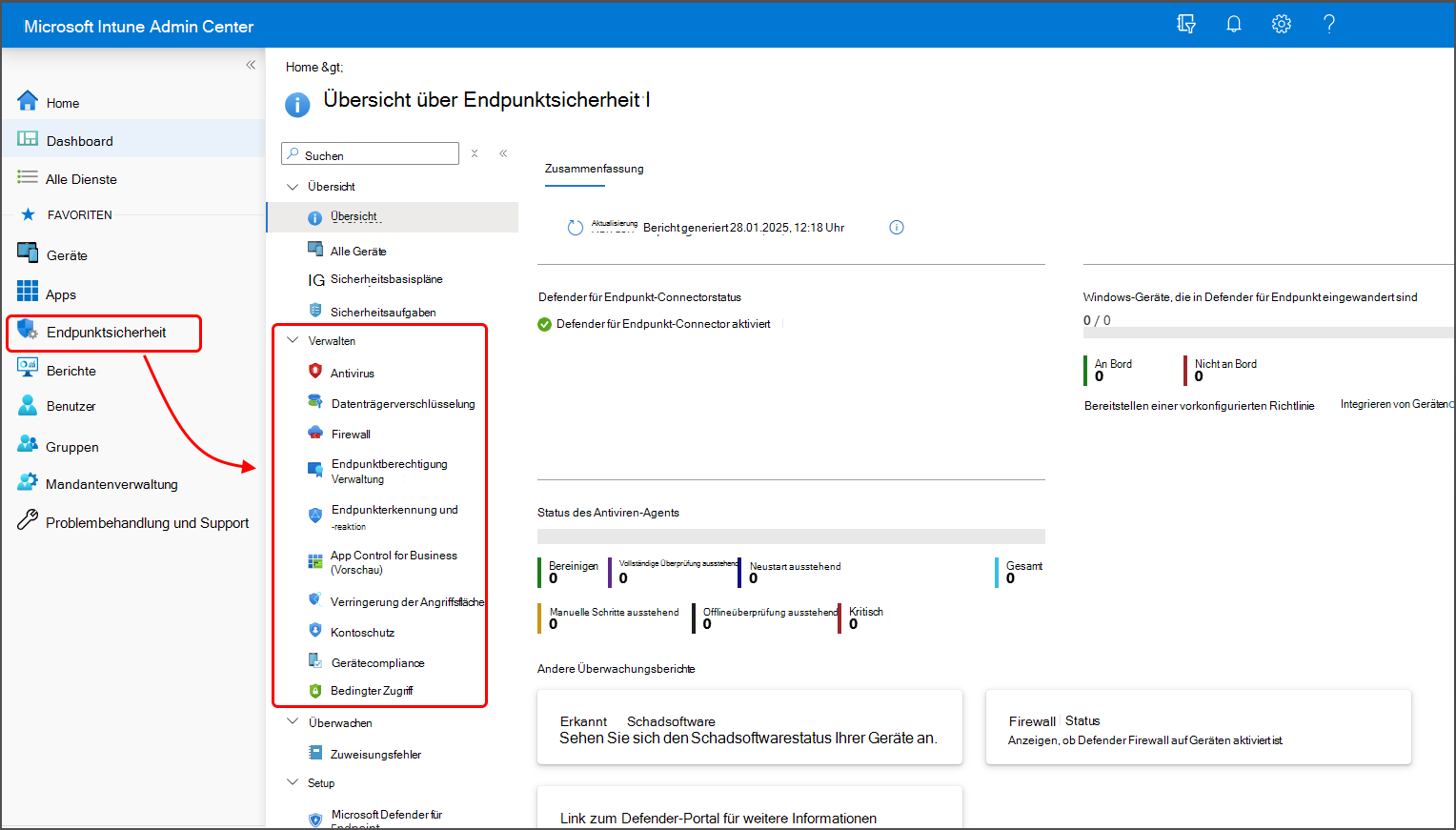Collapse the left navigation pane
This screenshot has height=830, width=1456.
pyautogui.click(x=251, y=65)
